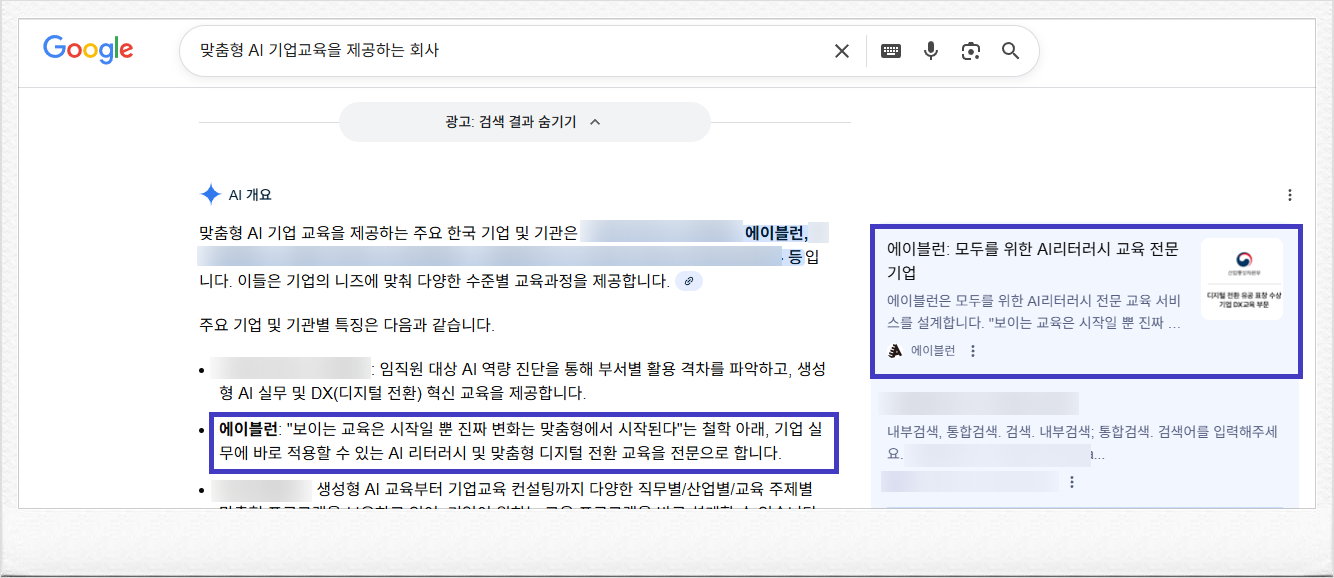Open the 에이블런 card award thumbnail
Image resolution: width=1334 pixels, height=578 pixels.
point(1242,278)
